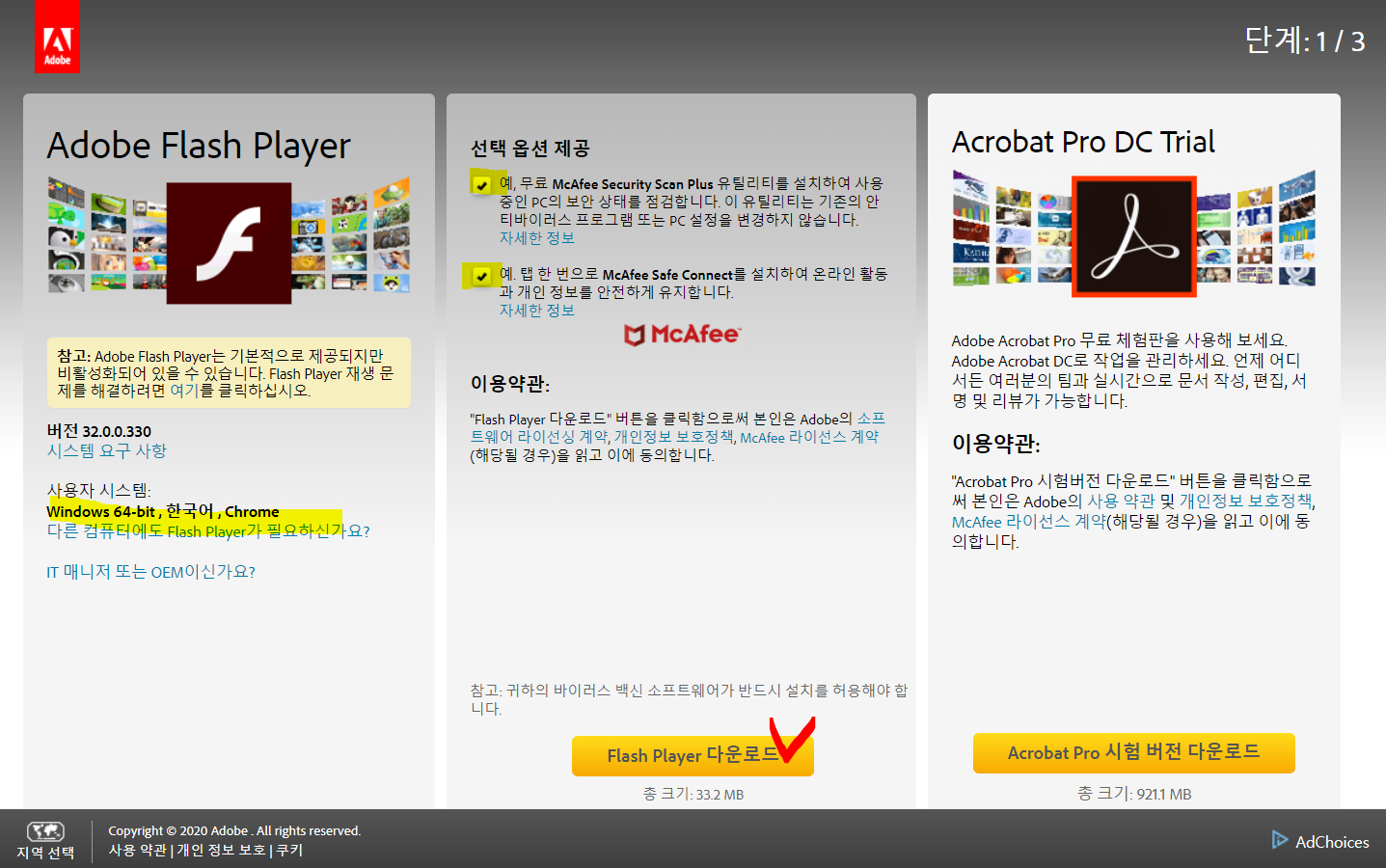Click the Flash Player 다운로드 button
Screen dimensions: 1386x868
click(x=693, y=756)
